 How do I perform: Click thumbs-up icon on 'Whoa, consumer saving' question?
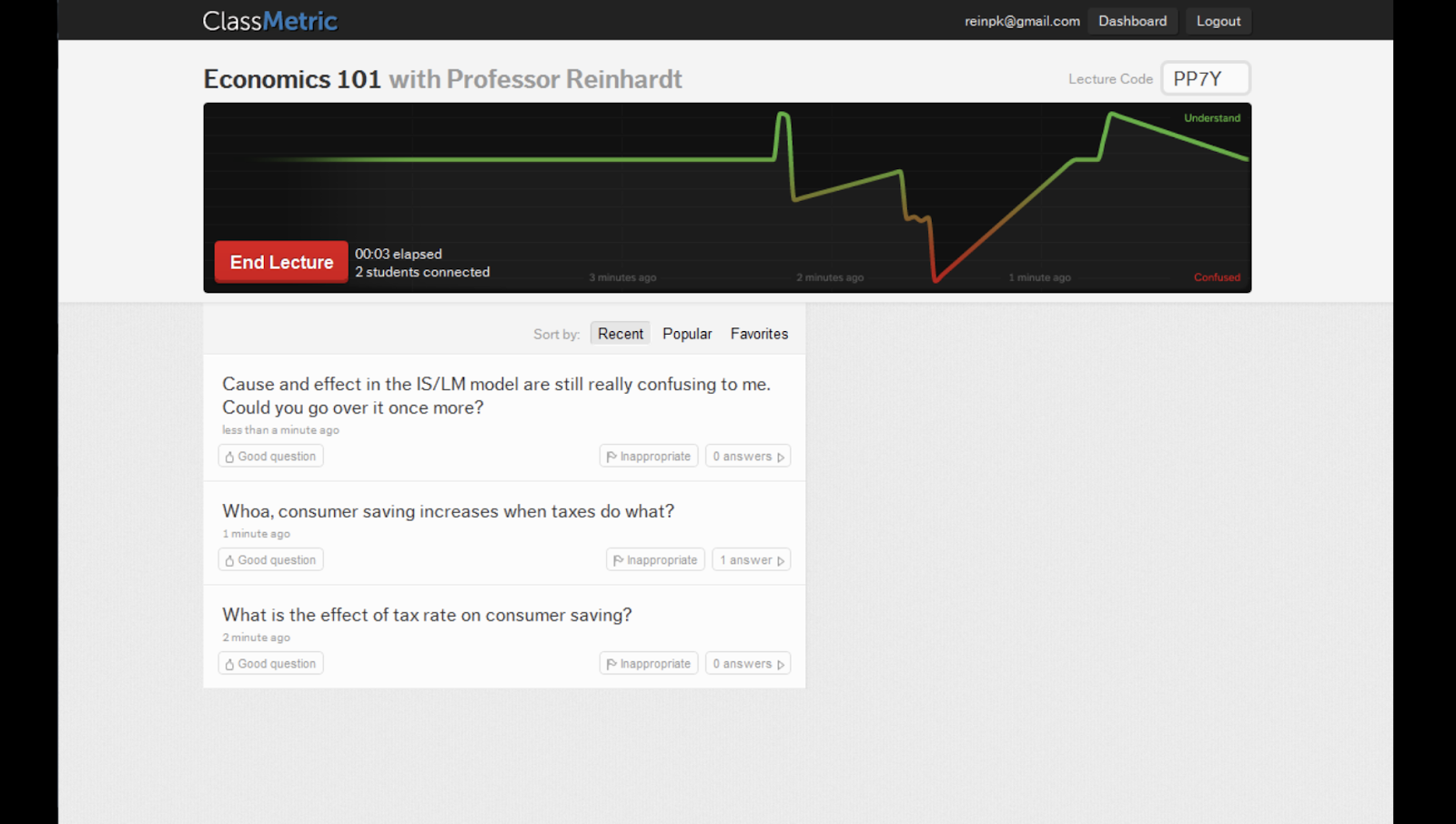coord(229,560)
